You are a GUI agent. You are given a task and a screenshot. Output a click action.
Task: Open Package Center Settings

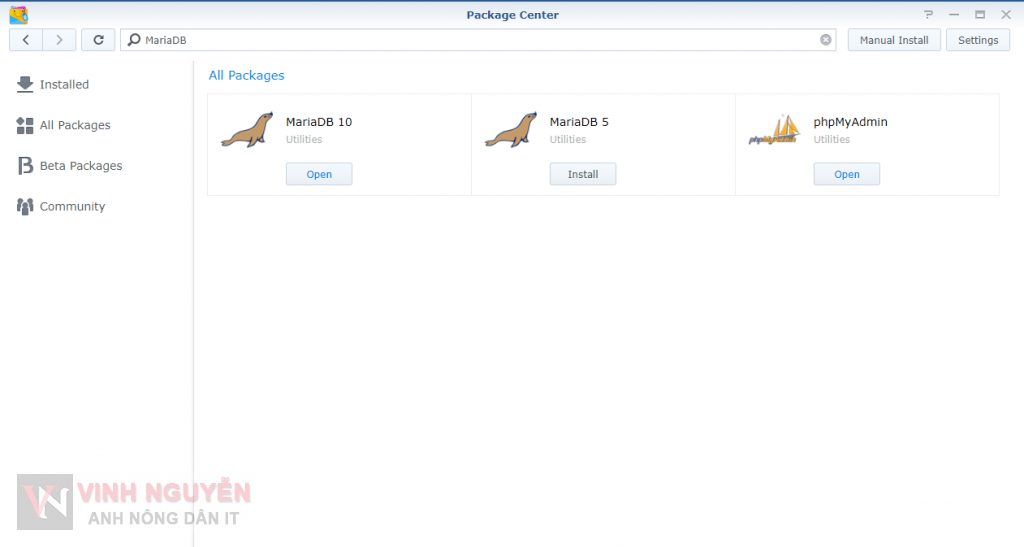click(977, 40)
